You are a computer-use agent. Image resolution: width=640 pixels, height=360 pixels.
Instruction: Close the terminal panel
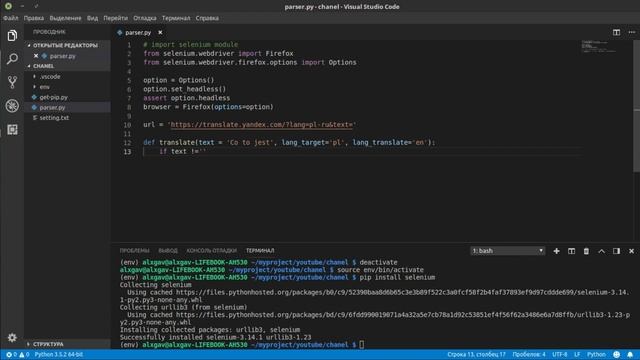pos(631,251)
